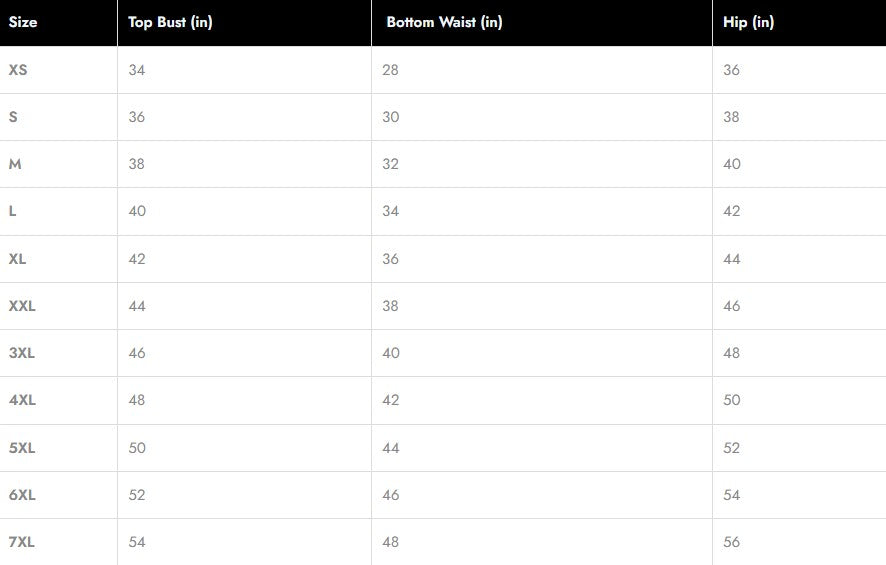Select the 3XL size row label
This screenshot has width=886, height=565.
point(22,353)
